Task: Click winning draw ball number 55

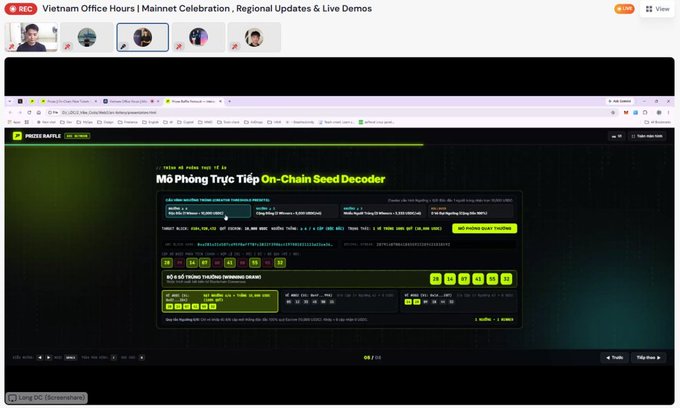Action: (x=492, y=279)
